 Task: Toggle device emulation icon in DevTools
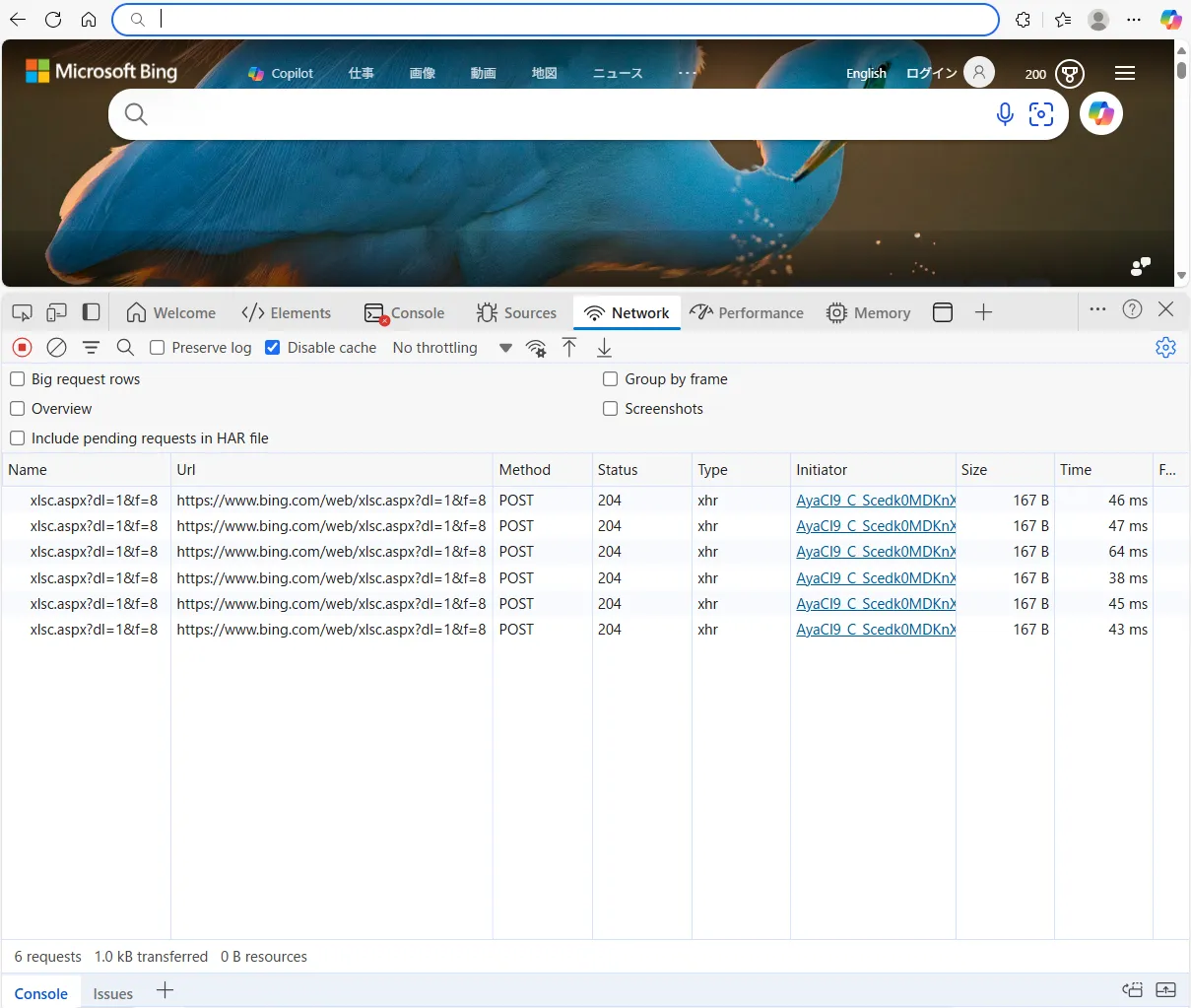tap(56, 312)
